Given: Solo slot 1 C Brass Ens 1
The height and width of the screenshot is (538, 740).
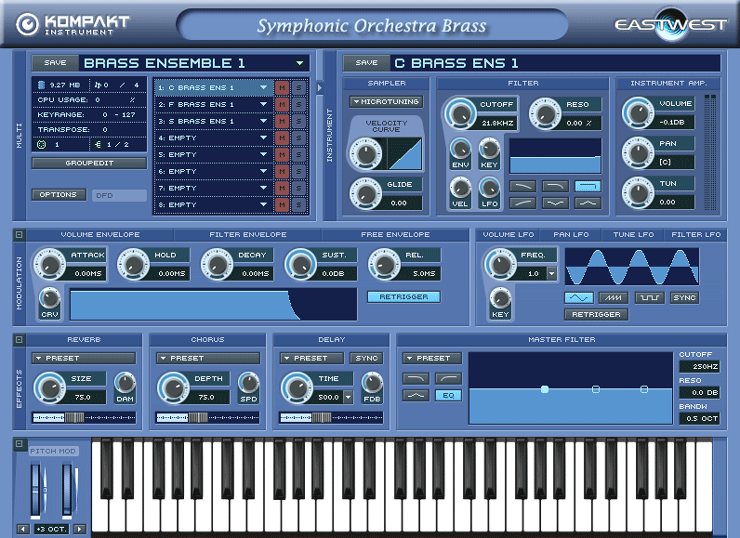Looking at the screenshot, I should click(299, 88).
